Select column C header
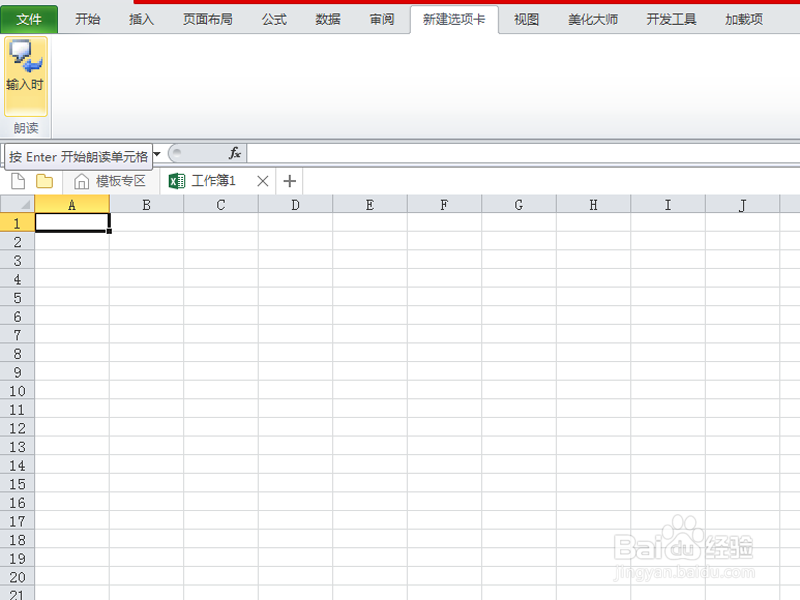This screenshot has height=600, width=800. pyautogui.click(x=221, y=205)
